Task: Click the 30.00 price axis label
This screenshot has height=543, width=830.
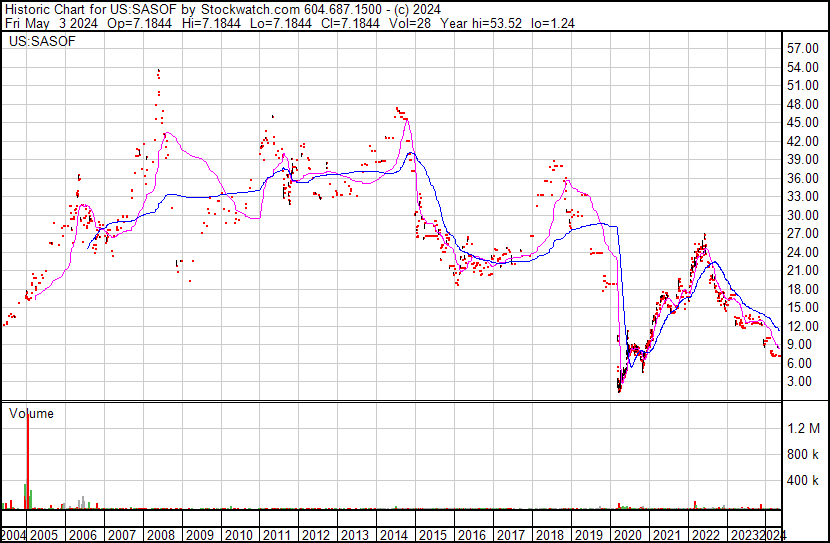Action: pyautogui.click(x=803, y=216)
